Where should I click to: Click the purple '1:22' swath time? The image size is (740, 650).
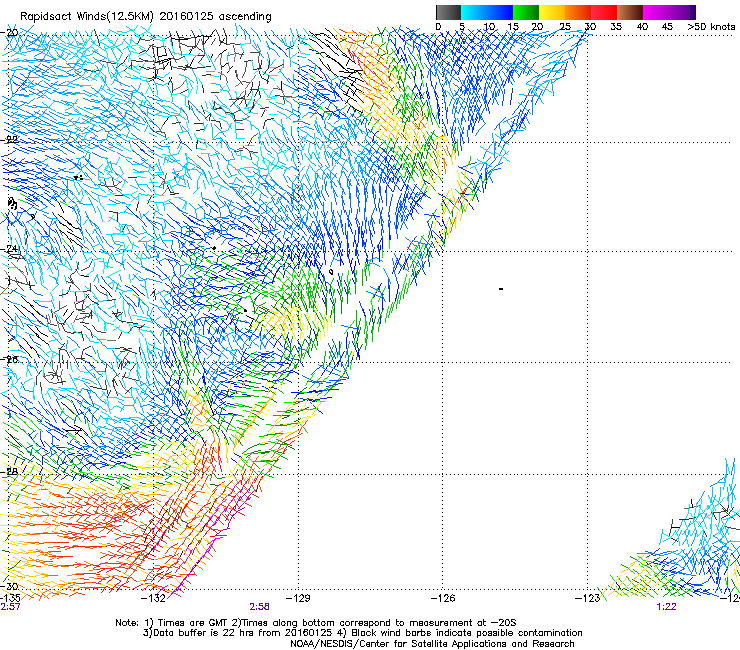pos(666,607)
